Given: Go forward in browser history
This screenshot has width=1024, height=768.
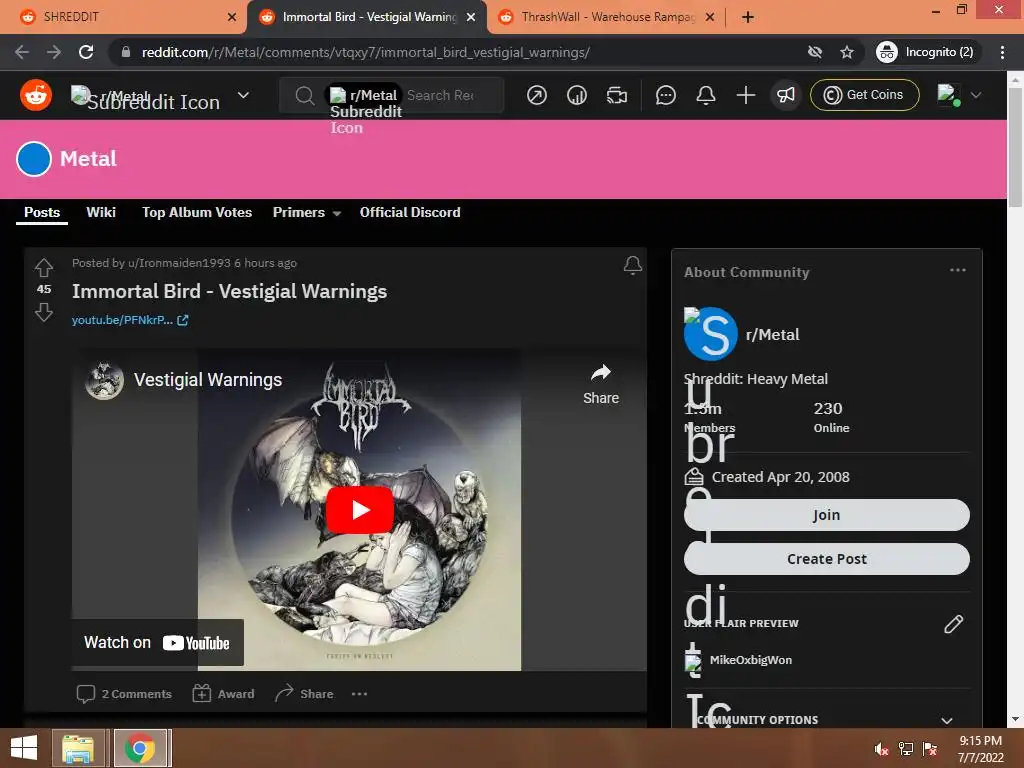Looking at the screenshot, I should point(54,52).
